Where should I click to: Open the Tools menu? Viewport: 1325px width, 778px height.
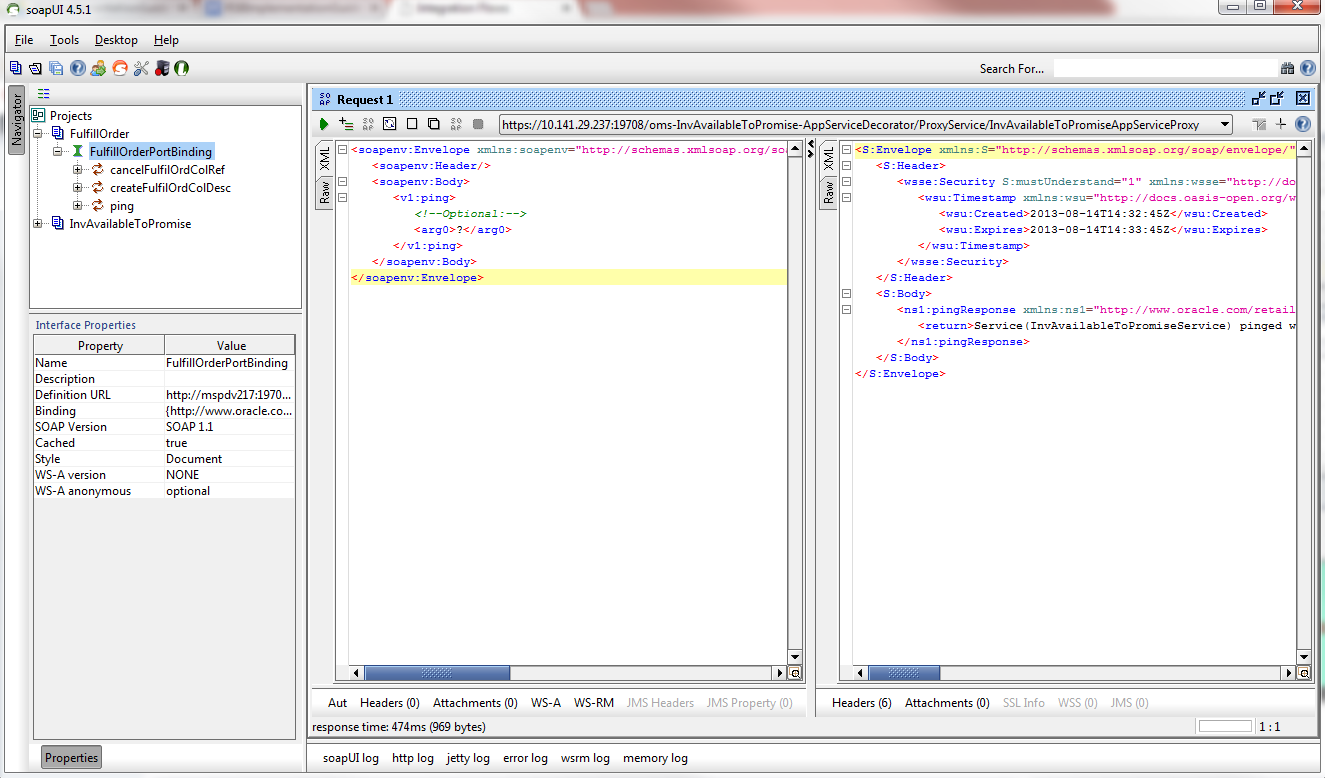(x=64, y=40)
